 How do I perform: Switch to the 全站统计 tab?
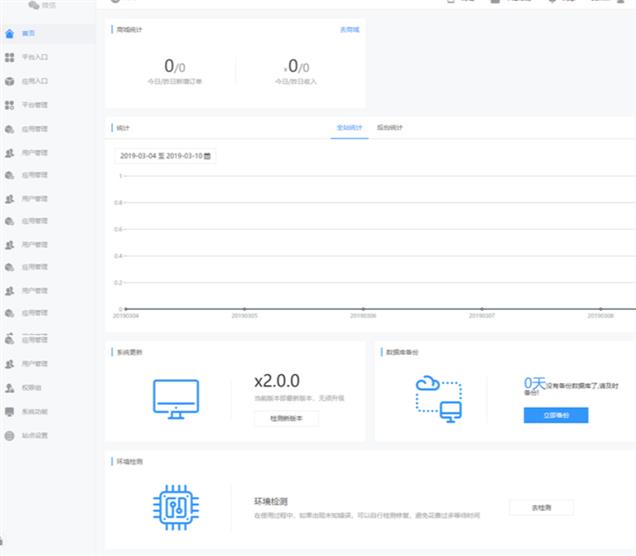[x=351, y=128]
